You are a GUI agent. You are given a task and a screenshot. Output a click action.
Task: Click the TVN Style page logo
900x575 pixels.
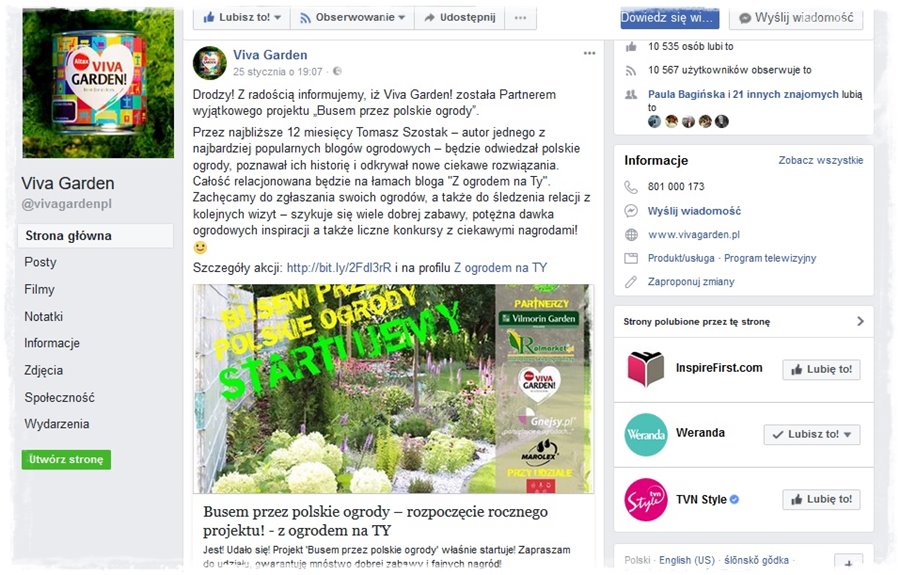(646, 499)
